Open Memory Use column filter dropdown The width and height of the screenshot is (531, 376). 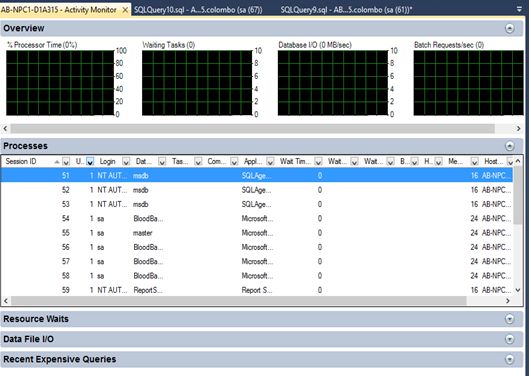click(x=474, y=162)
